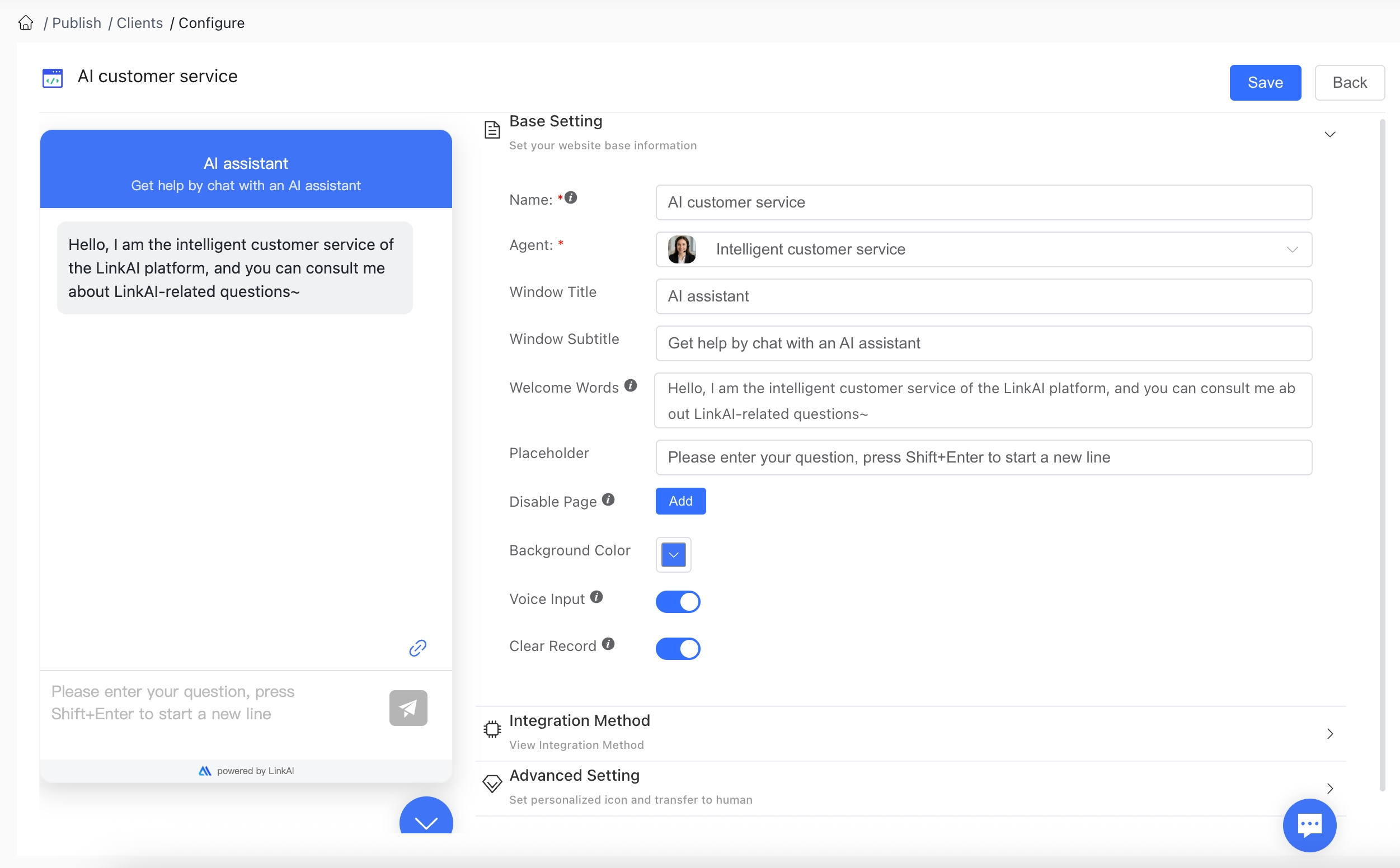Expand the Integration Method section
Viewport: 1400px width, 868px height.
1330,734
